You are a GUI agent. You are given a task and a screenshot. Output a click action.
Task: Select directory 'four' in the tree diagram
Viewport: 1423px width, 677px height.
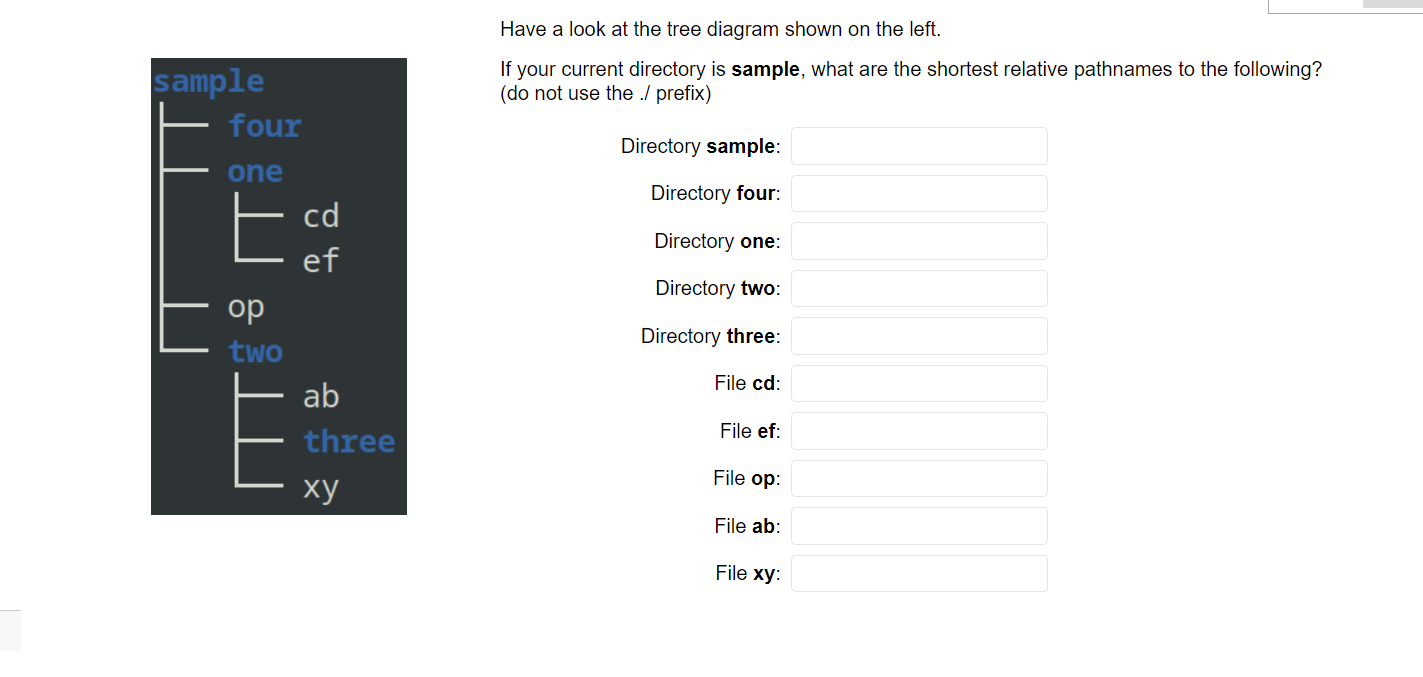coord(263,126)
